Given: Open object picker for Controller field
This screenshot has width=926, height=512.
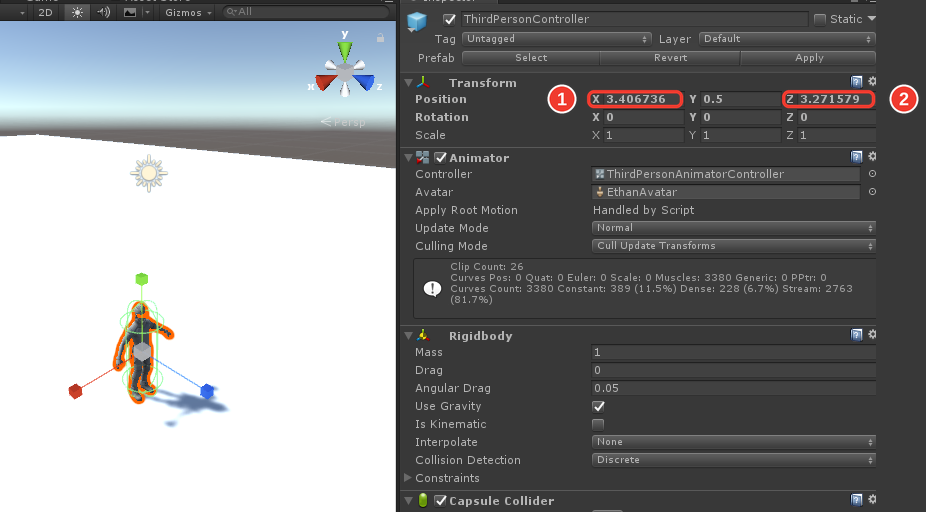Looking at the screenshot, I should click(x=872, y=174).
